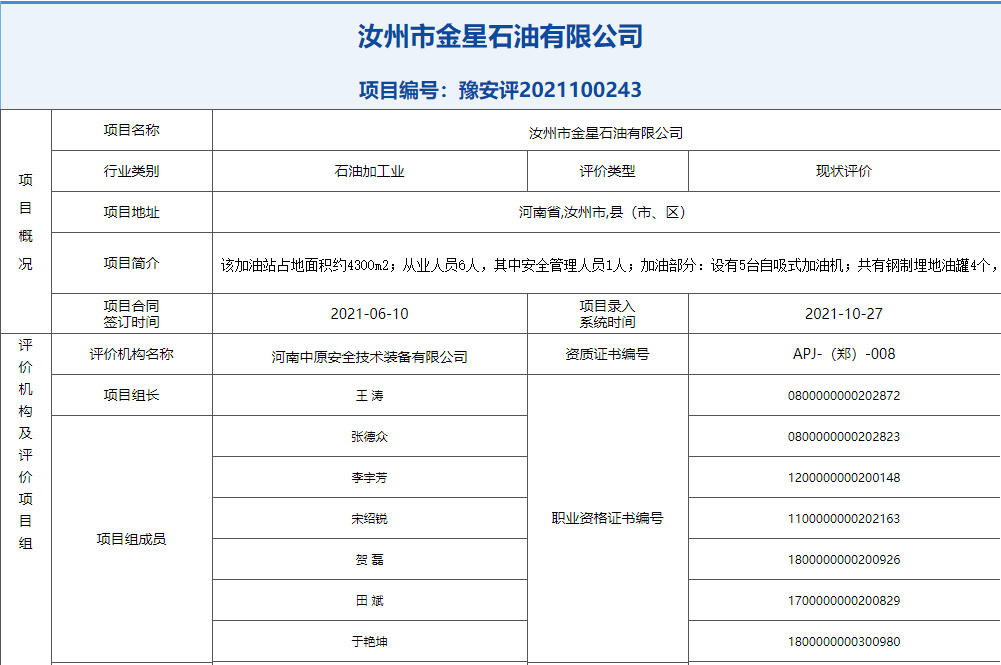Click the 行业类别 label
The image size is (1001, 665).
click(x=132, y=171)
